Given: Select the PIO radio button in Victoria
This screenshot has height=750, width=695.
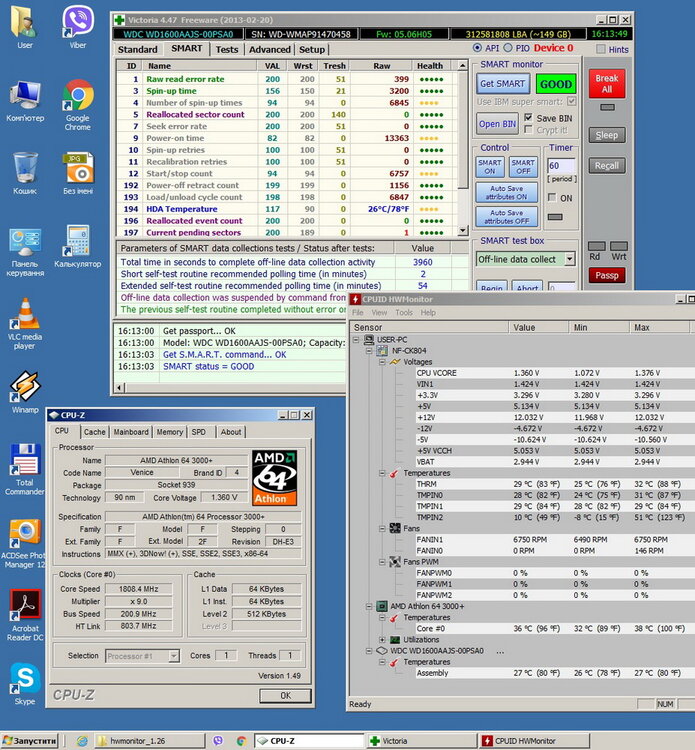Looking at the screenshot, I should 508,48.
